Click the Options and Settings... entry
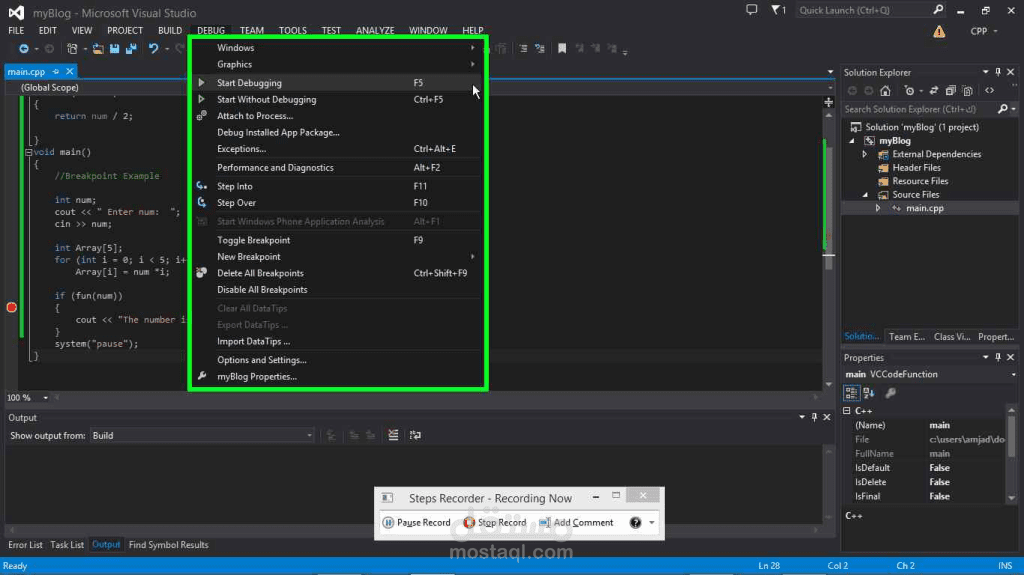The image size is (1024, 575). pos(338,360)
